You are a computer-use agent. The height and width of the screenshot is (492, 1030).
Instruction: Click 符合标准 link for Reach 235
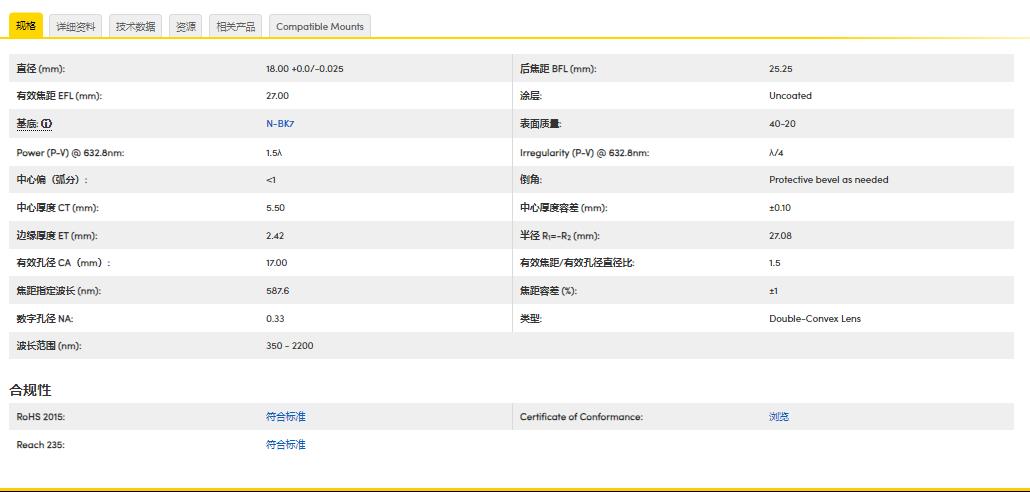285,445
